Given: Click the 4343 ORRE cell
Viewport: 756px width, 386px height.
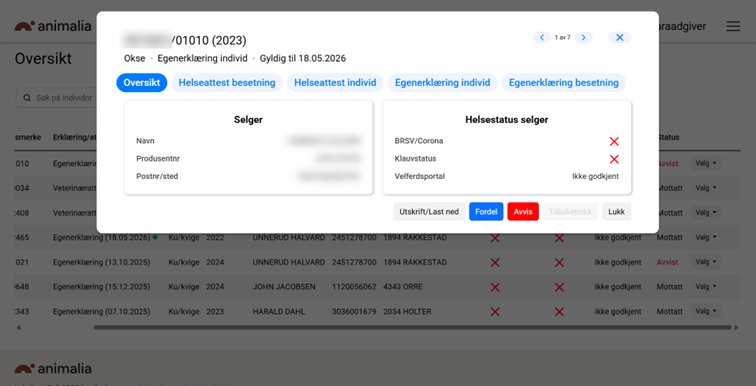Looking at the screenshot, I should point(403,287).
